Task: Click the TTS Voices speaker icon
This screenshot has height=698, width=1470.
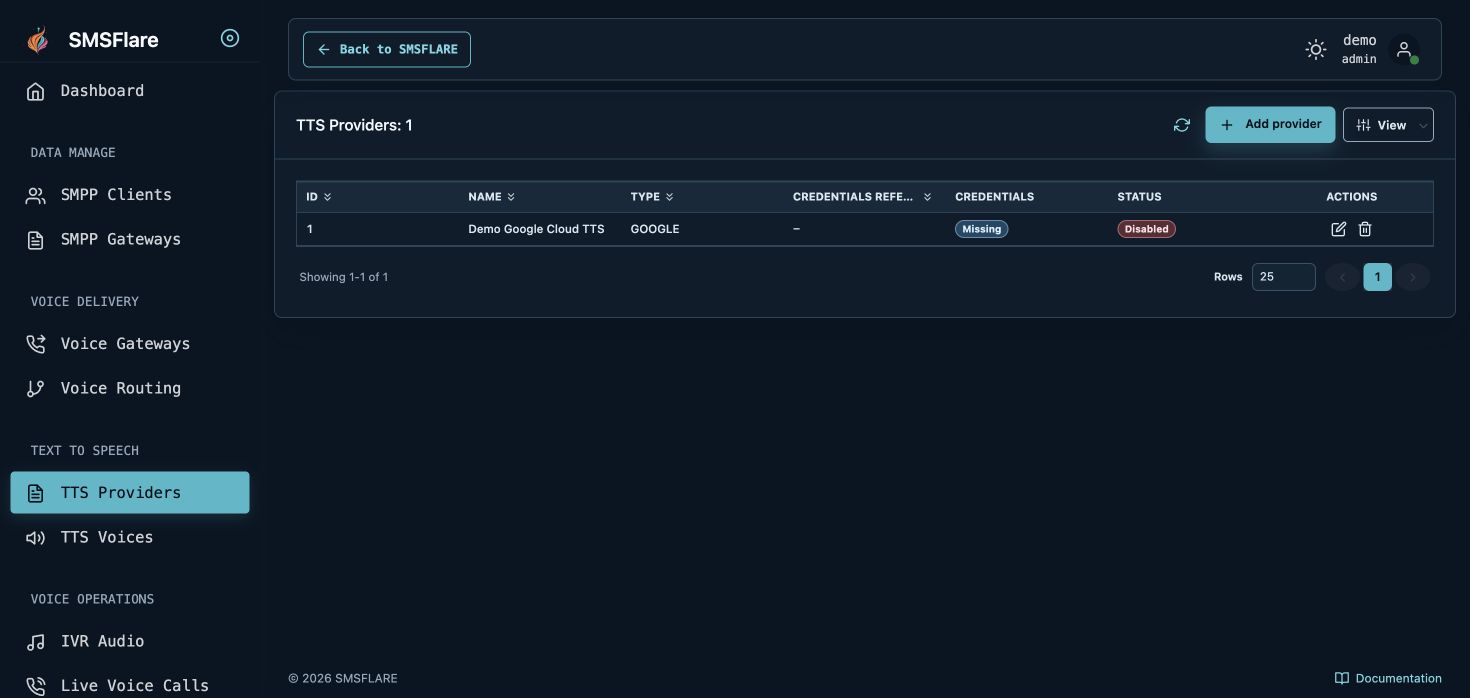Action: point(36,538)
